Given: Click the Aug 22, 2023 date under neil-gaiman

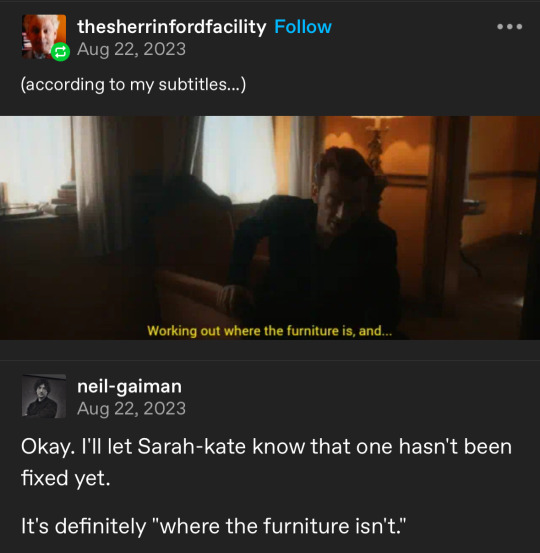Looking at the screenshot, I should (x=131, y=409).
